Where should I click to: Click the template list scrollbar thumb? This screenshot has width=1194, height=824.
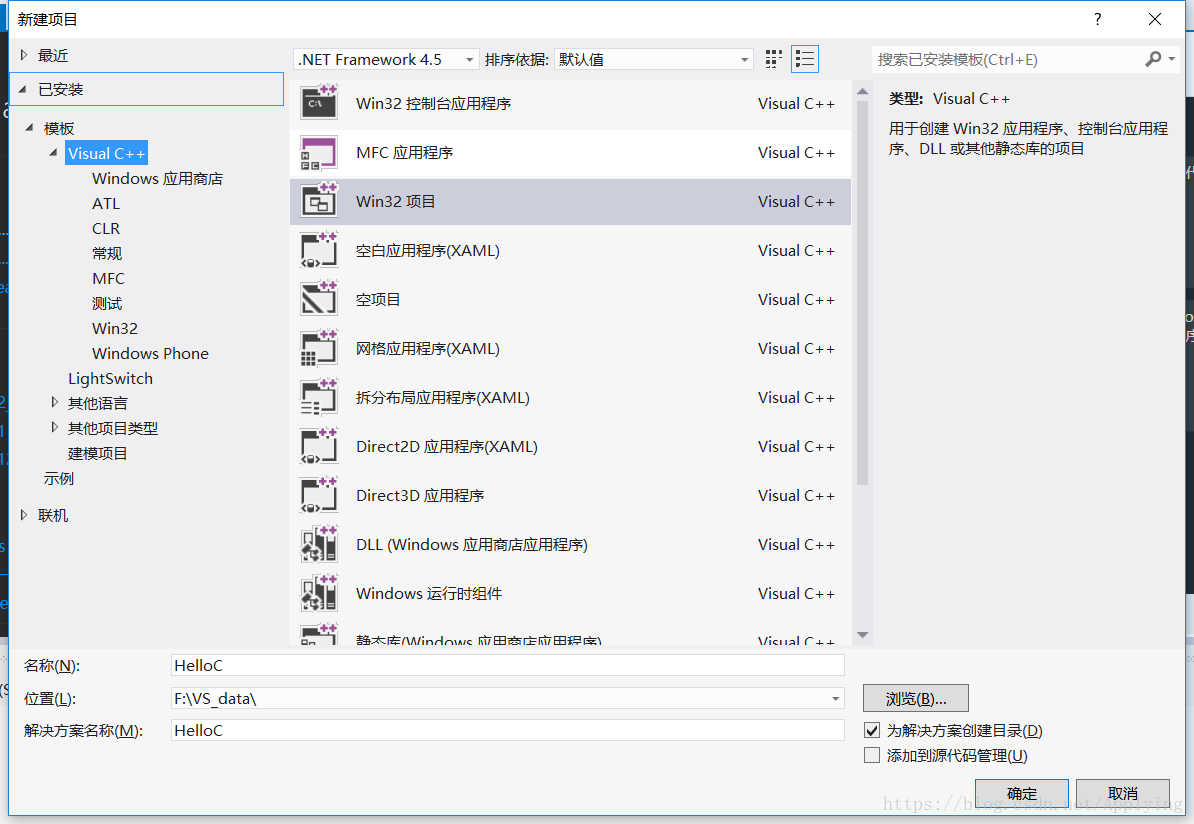click(x=862, y=293)
